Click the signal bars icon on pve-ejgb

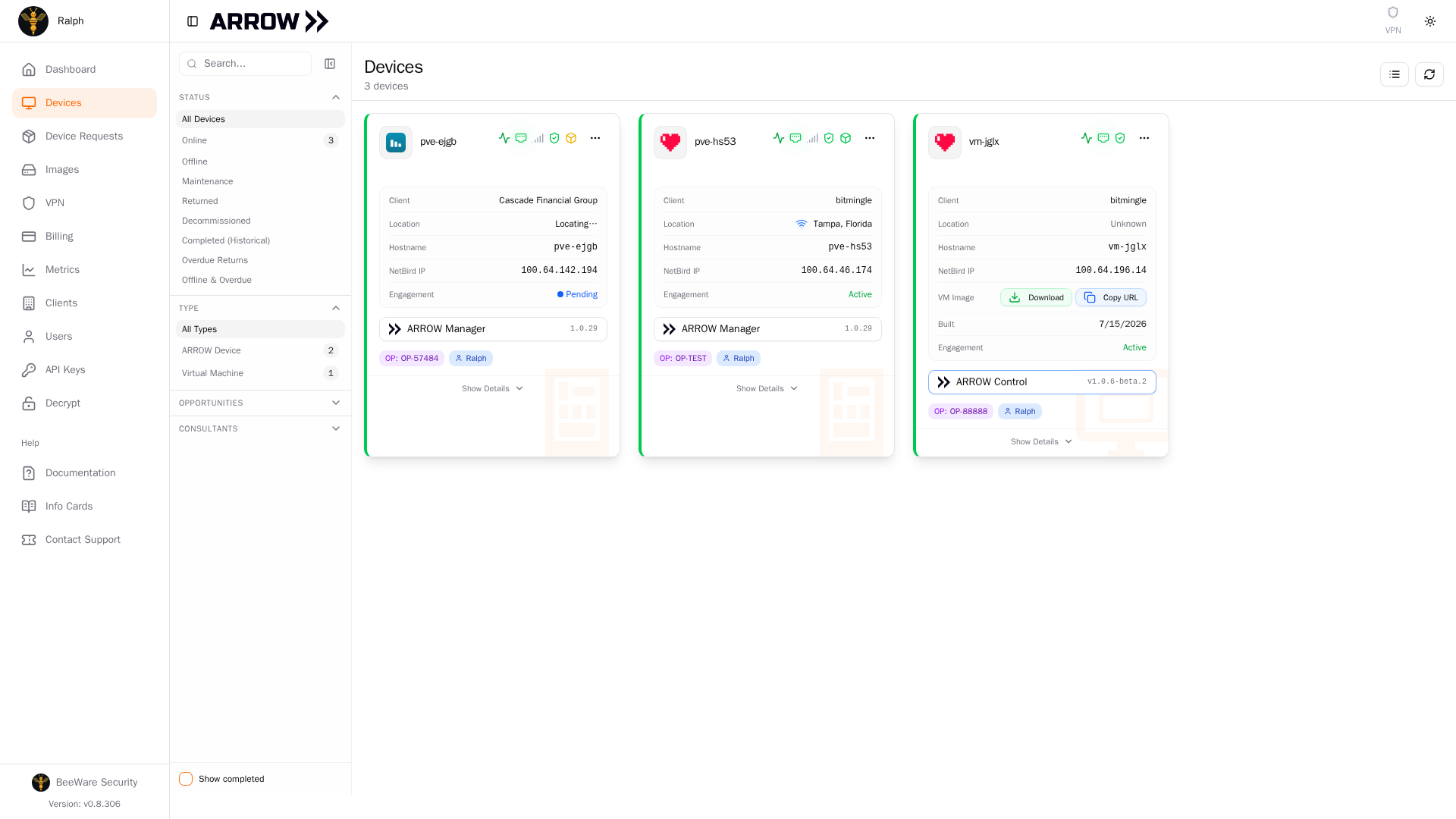[x=538, y=138]
